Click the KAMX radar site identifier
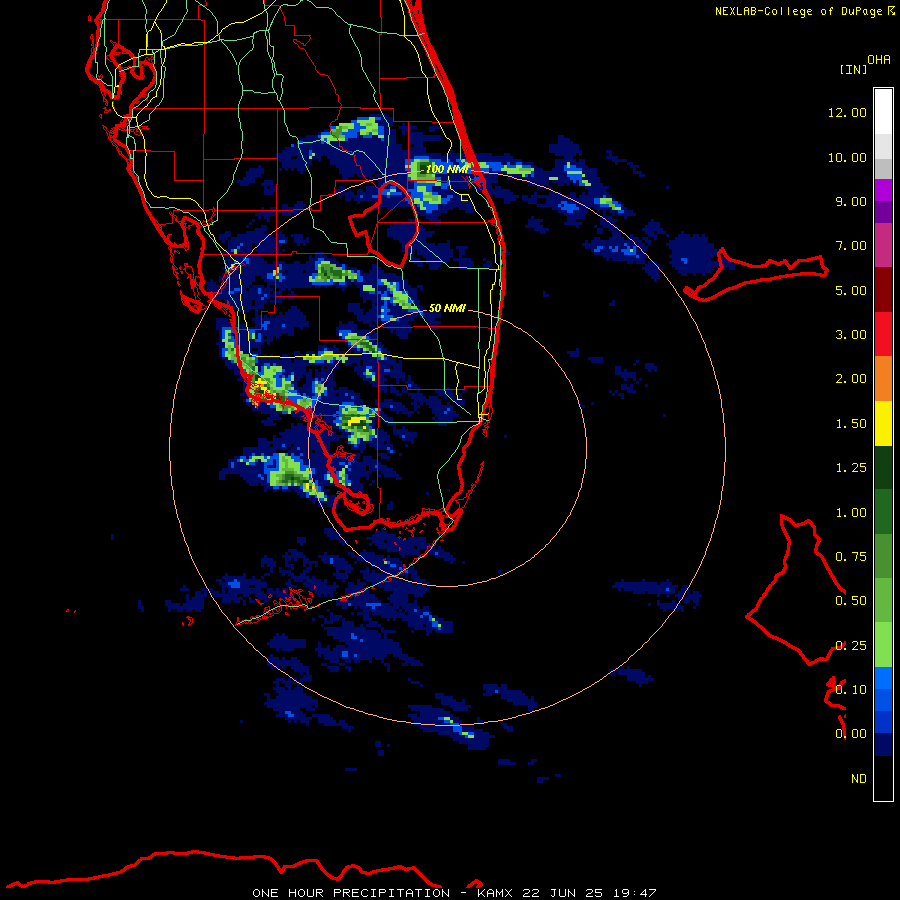 pyautogui.click(x=495, y=893)
